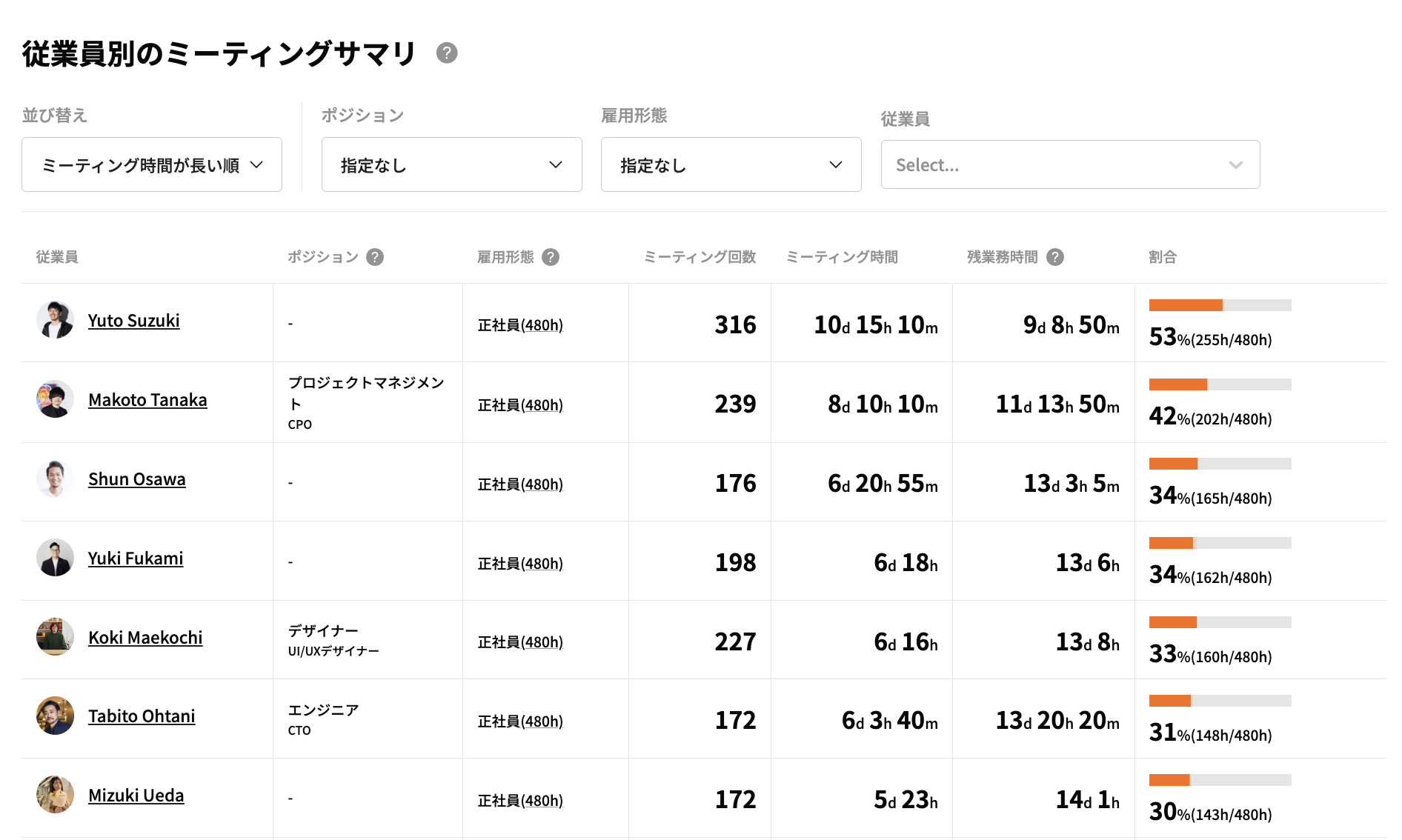Screen dimensions: 1402x840
Task: Open Yuki Fukami's profile link
Action: 136,559
